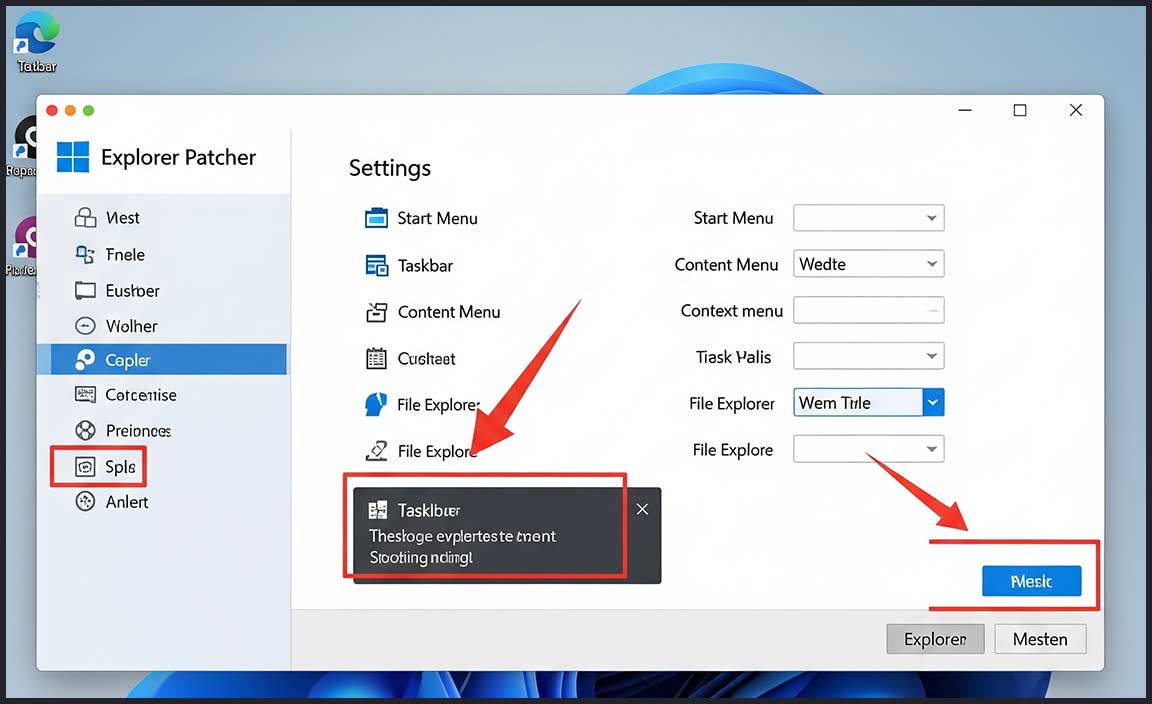1152x704 pixels.
Task: Click the Spls sidebar icon
Action: point(86,467)
